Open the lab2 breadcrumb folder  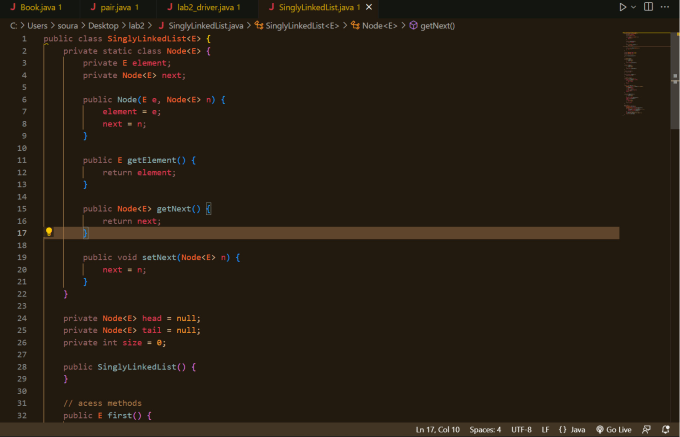136,26
